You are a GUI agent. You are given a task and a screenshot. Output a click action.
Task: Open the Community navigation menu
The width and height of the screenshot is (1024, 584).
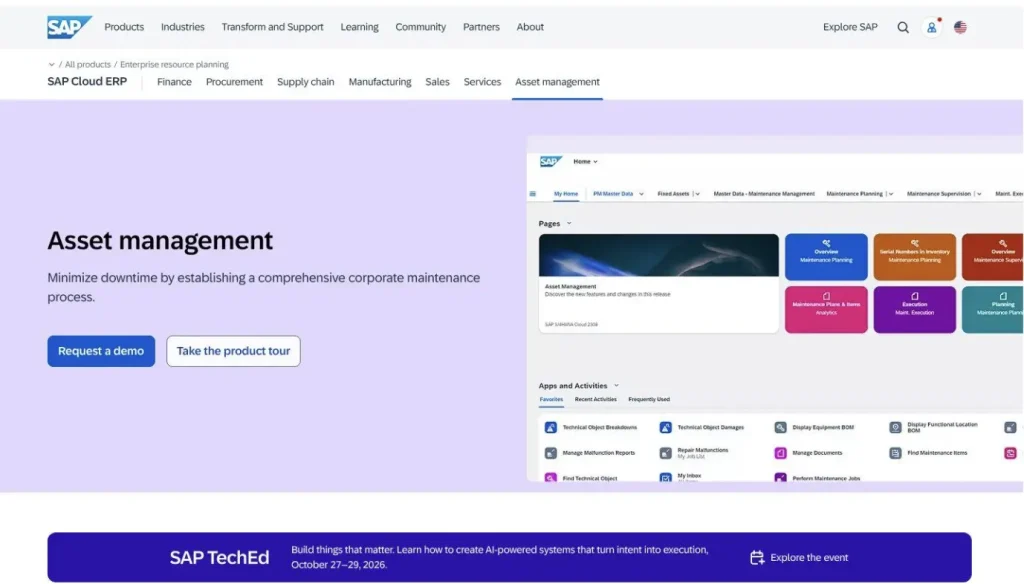[x=421, y=27]
